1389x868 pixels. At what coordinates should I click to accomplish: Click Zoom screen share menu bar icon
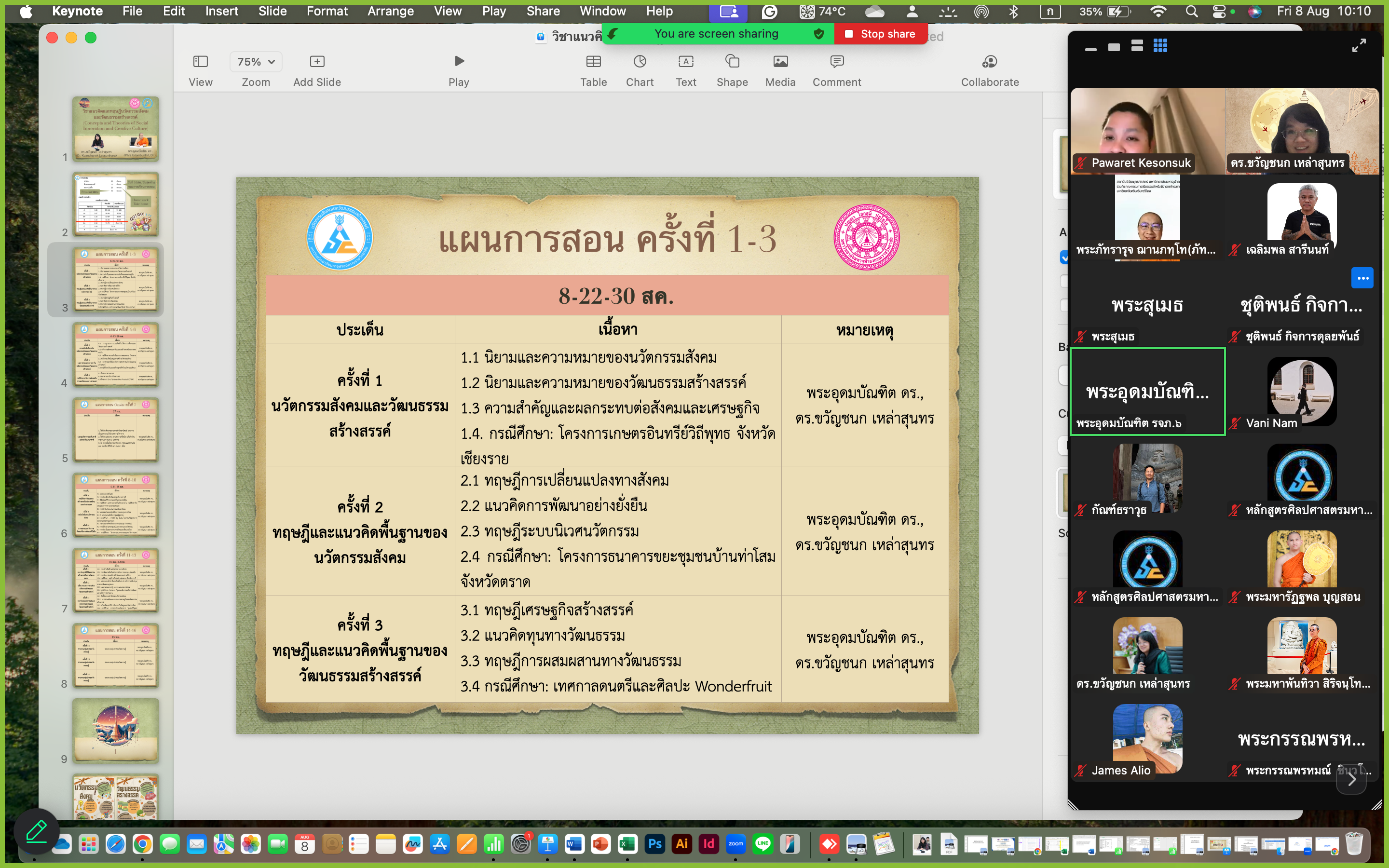point(729,11)
